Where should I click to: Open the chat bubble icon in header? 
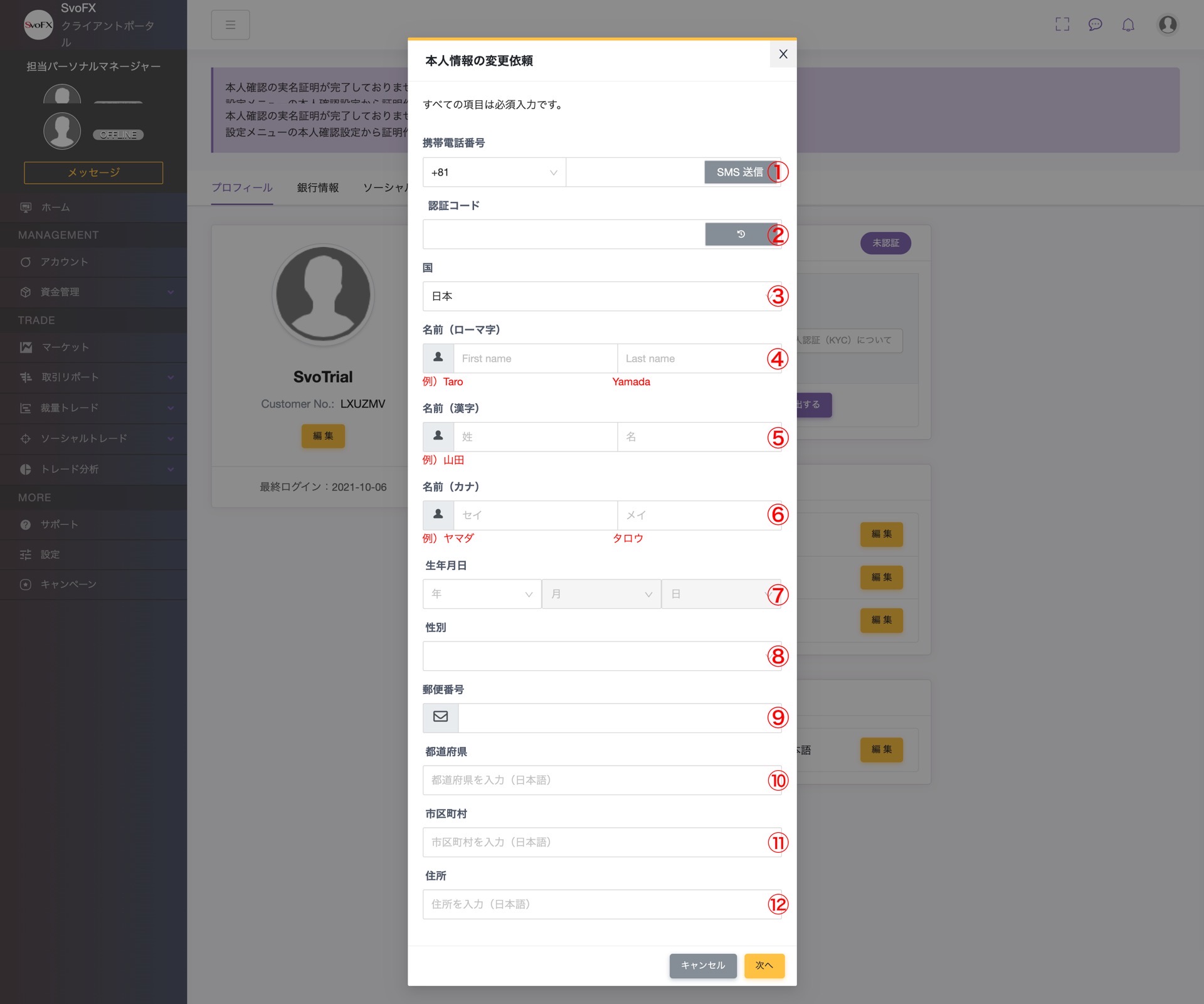click(x=1095, y=24)
